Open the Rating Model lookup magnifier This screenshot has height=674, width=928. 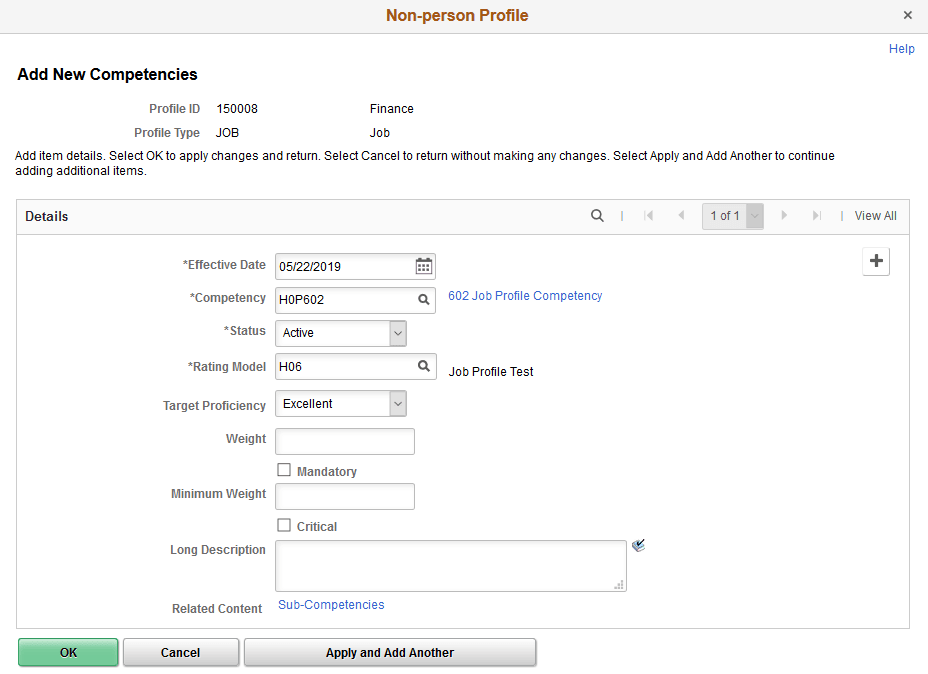click(x=425, y=366)
